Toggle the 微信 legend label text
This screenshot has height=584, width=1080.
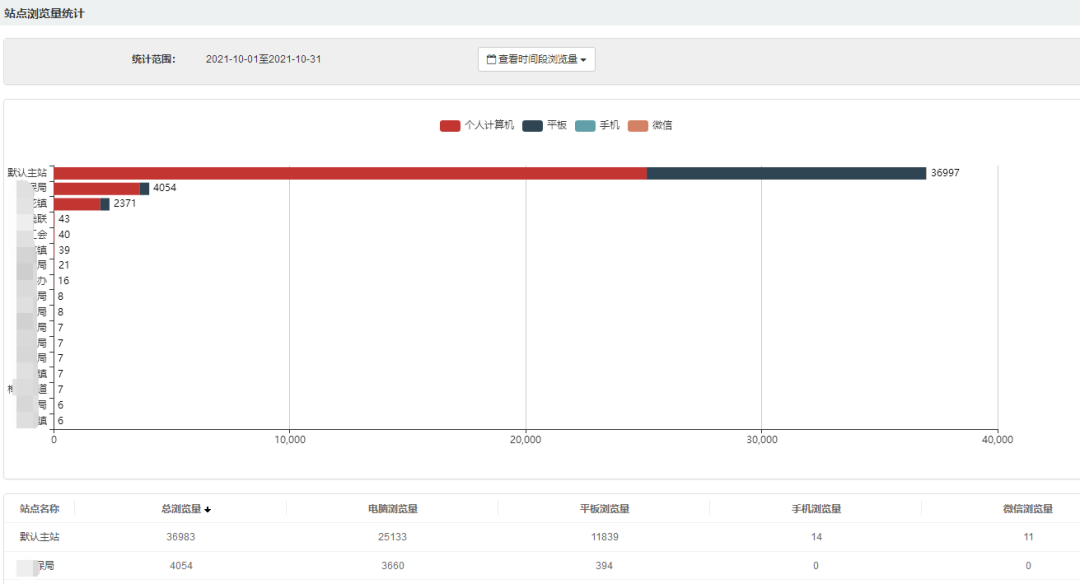pos(662,126)
